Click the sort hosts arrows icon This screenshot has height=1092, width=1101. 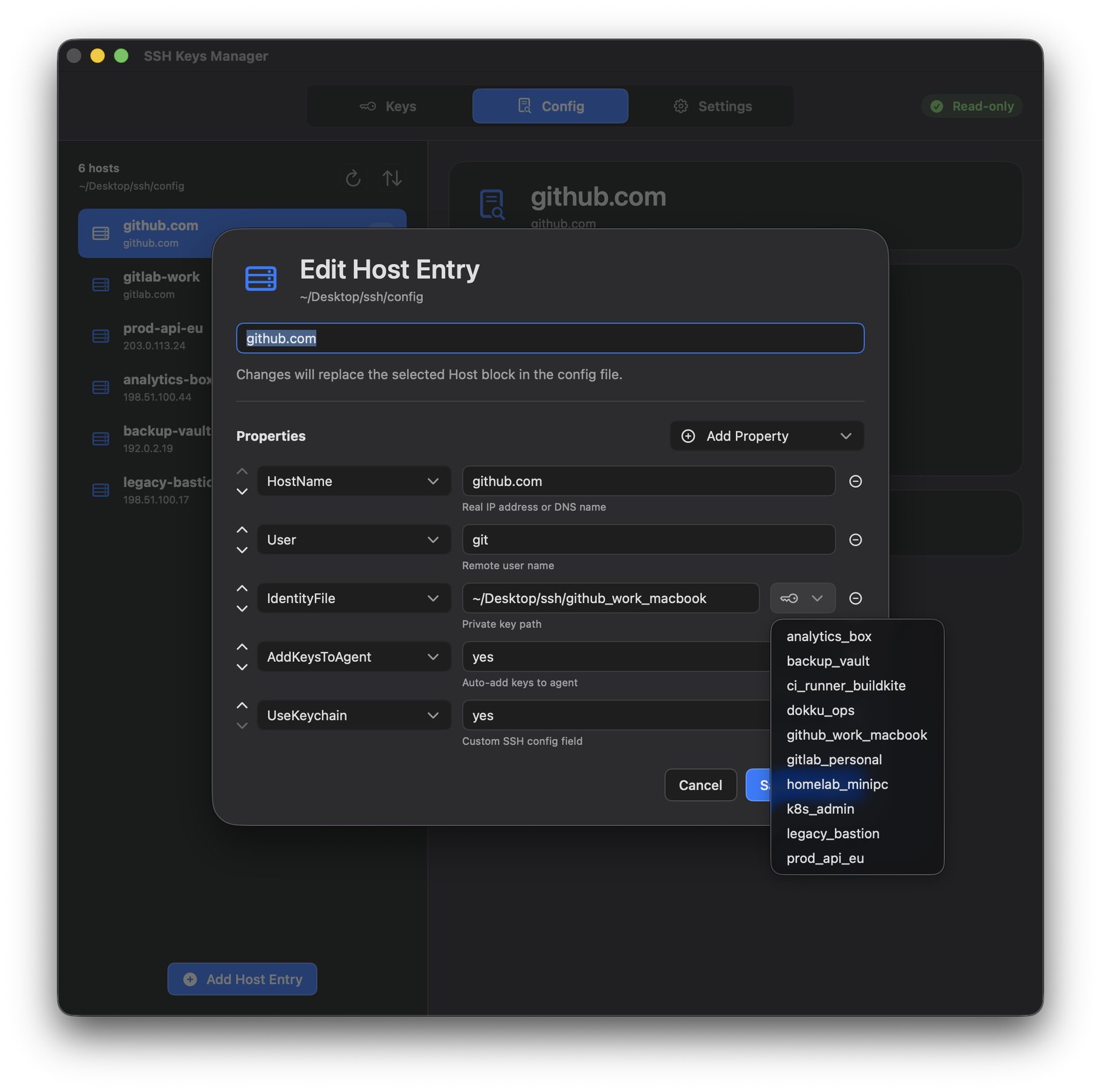point(392,178)
